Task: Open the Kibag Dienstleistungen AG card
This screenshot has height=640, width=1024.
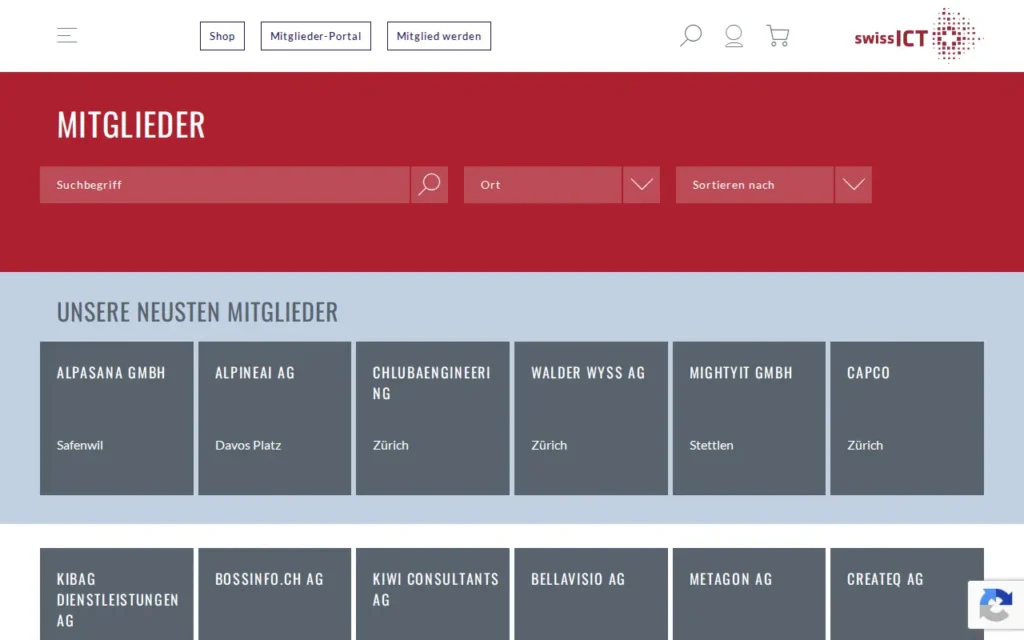Action: 116,594
